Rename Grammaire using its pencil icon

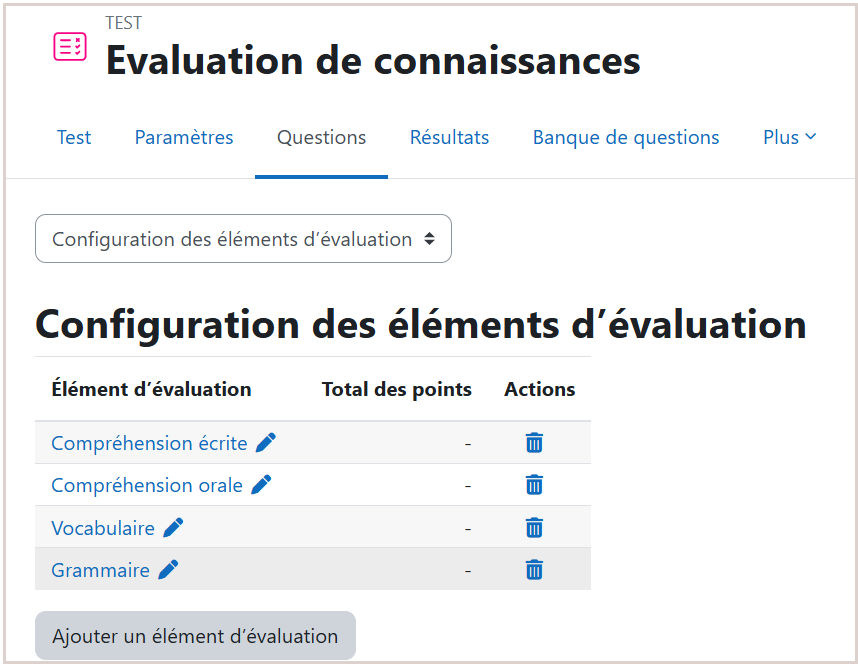pyautogui.click(x=168, y=570)
